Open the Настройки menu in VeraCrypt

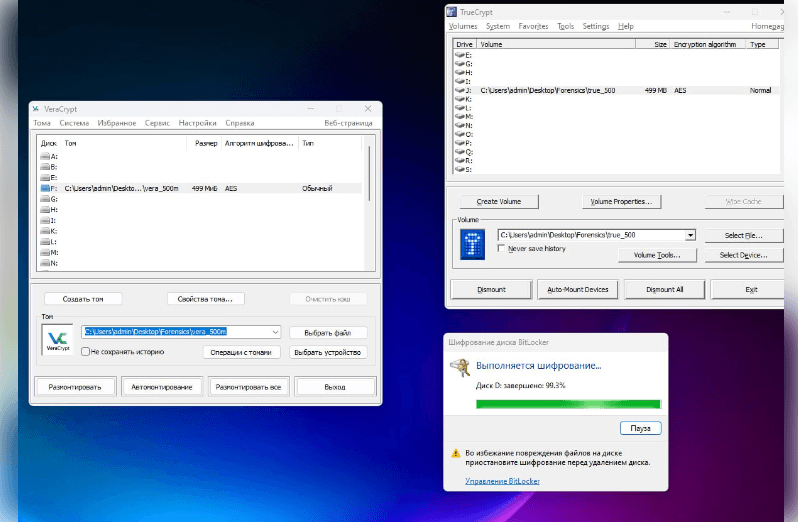[197, 123]
